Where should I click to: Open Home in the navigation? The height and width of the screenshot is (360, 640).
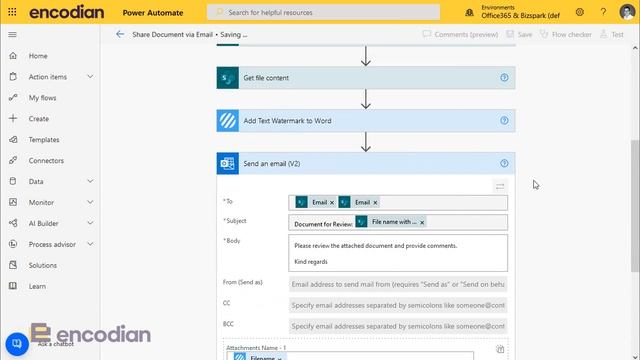pos(38,56)
